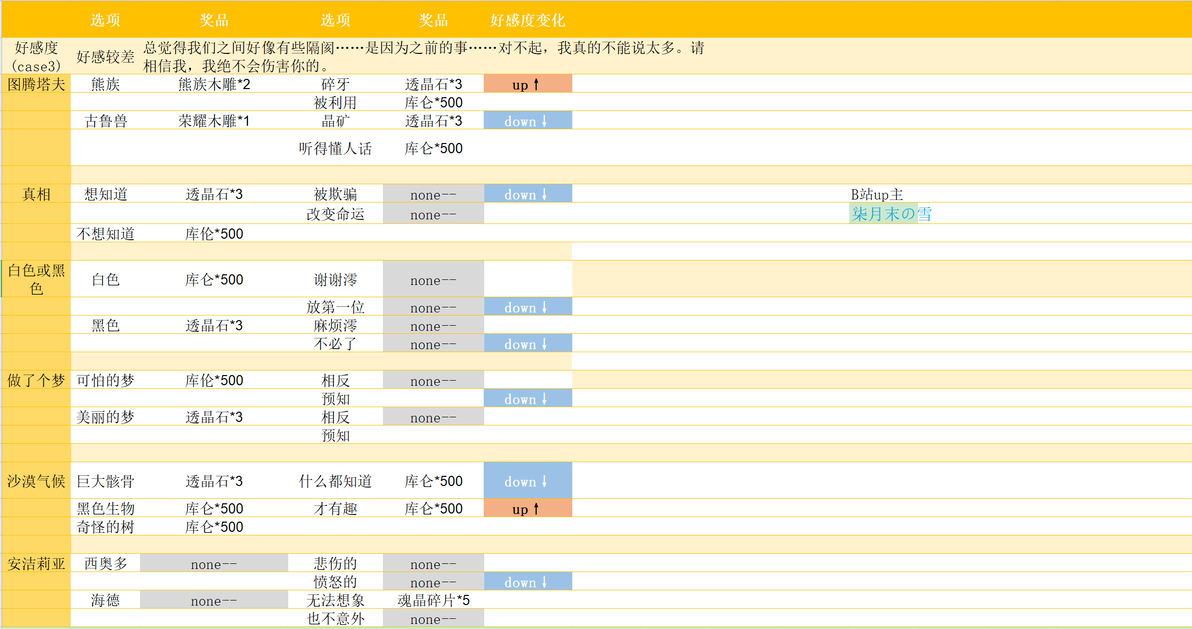Viewport: 1192px width, 629px height.
Task: Click the 听得懂人话 option cell
Action: point(335,148)
